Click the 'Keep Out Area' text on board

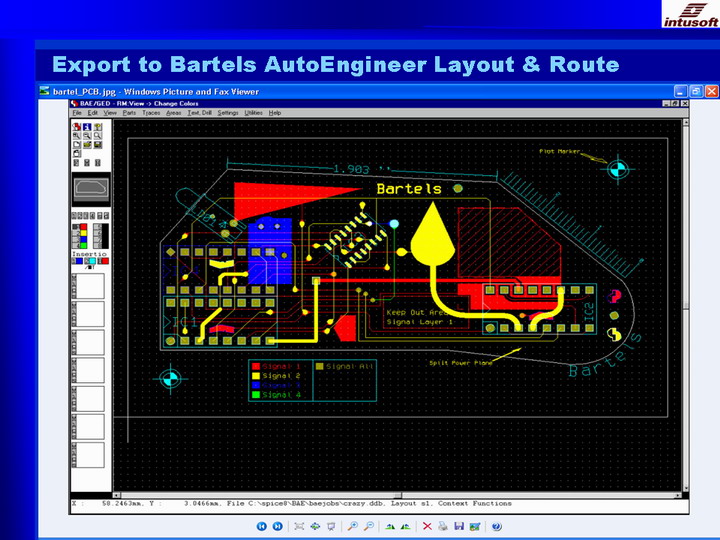click(417, 312)
